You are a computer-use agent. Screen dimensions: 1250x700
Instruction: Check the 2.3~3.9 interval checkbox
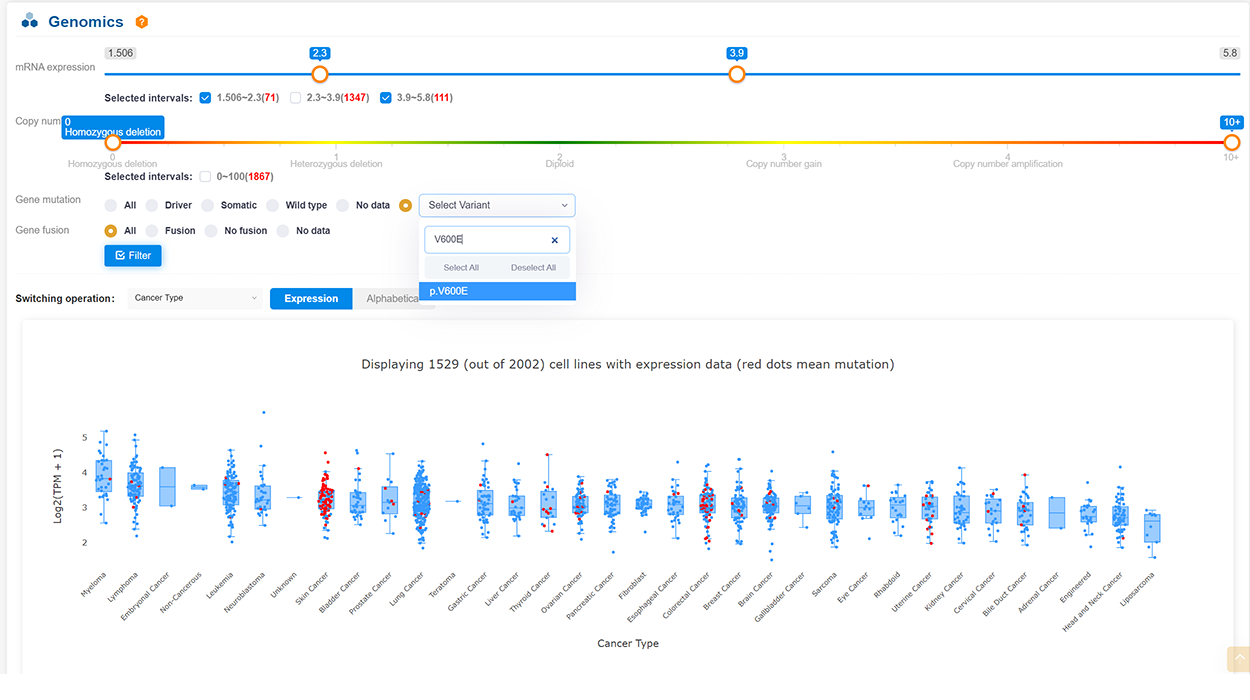(295, 98)
